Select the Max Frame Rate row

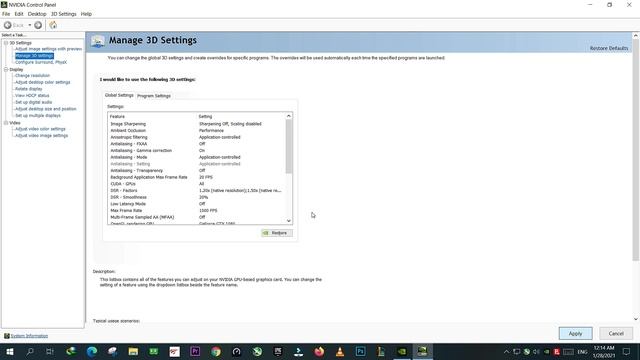click(x=197, y=211)
